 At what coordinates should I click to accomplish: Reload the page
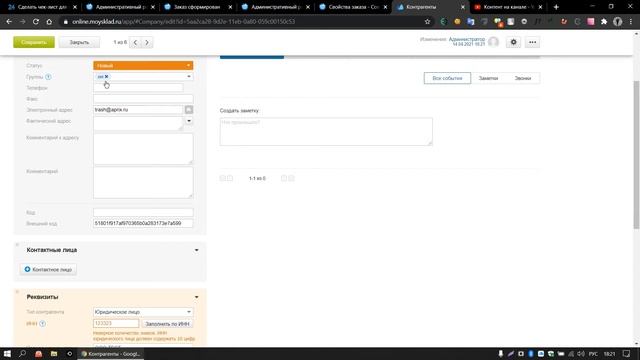coord(36,22)
